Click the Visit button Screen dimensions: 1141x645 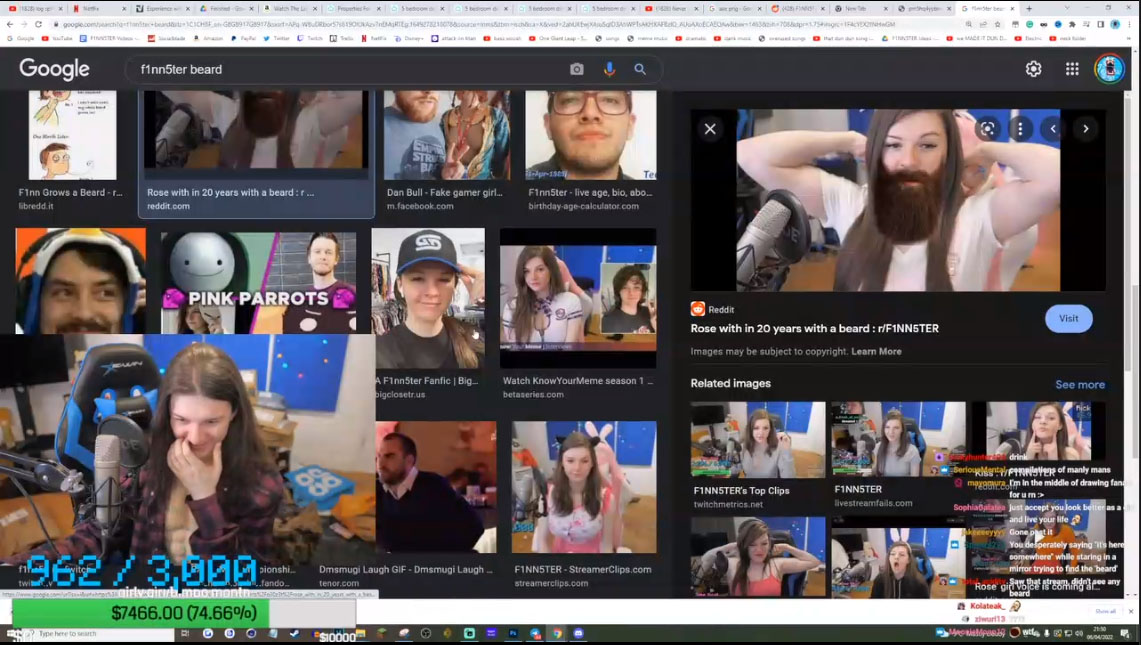(x=1068, y=318)
